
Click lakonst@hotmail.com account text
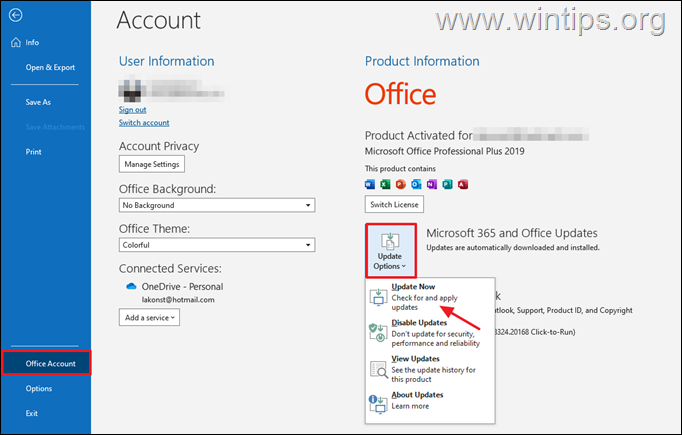(178, 300)
